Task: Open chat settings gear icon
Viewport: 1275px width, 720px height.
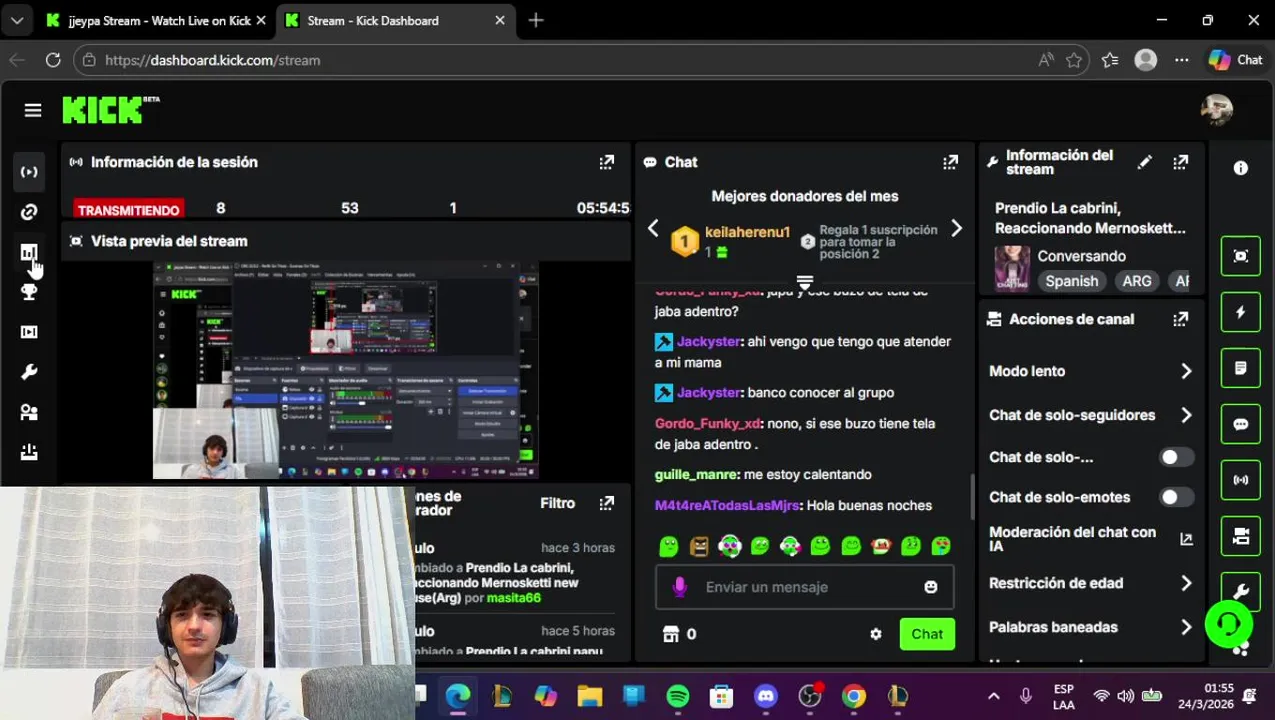Action: coord(876,634)
